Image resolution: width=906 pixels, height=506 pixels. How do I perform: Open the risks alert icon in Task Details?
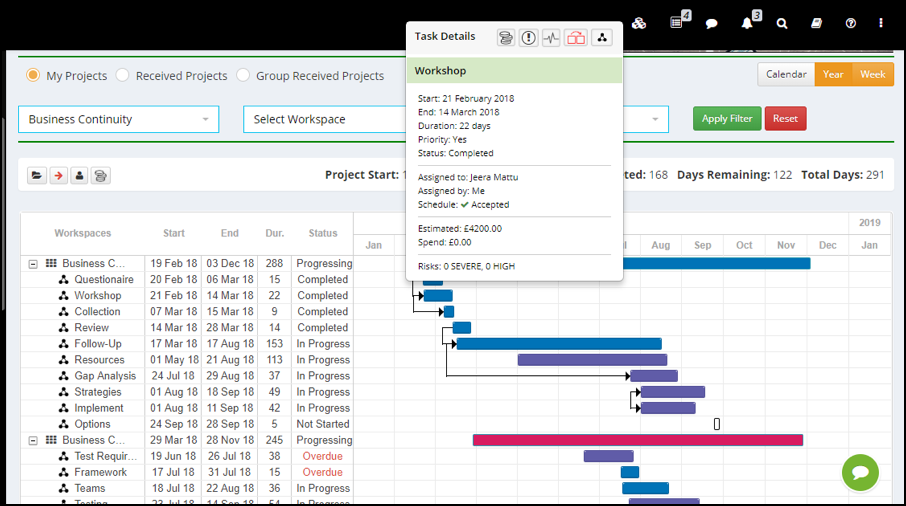(528, 38)
